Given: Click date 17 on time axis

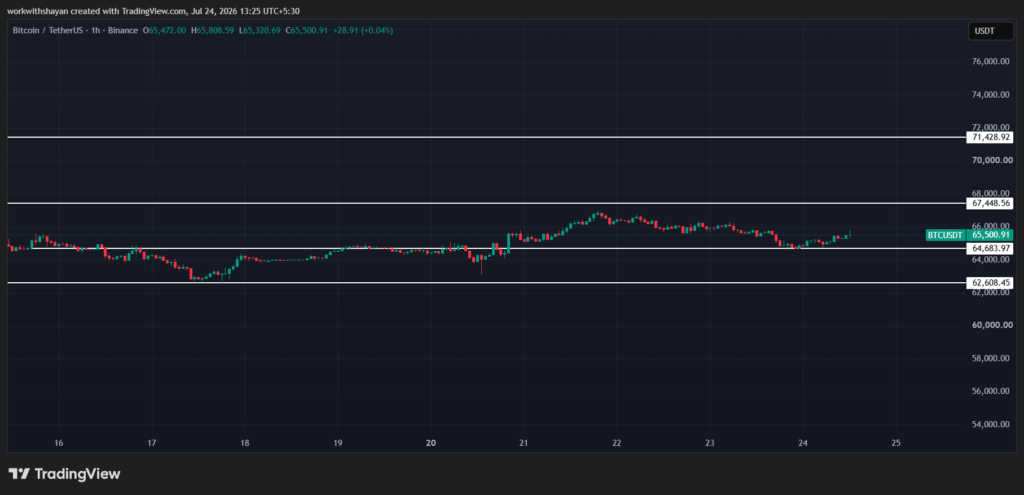Looking at the screenshot, I should 152,443.
